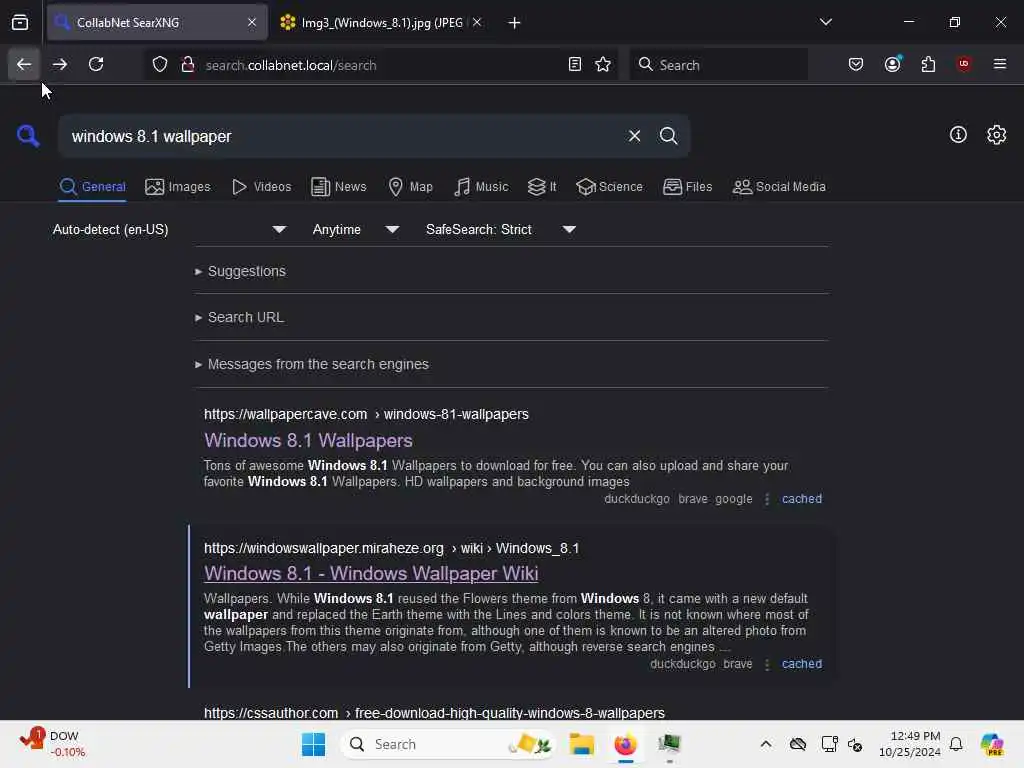Switch to Videos search category
This screenshot has height=768, width=1024.
261,187
